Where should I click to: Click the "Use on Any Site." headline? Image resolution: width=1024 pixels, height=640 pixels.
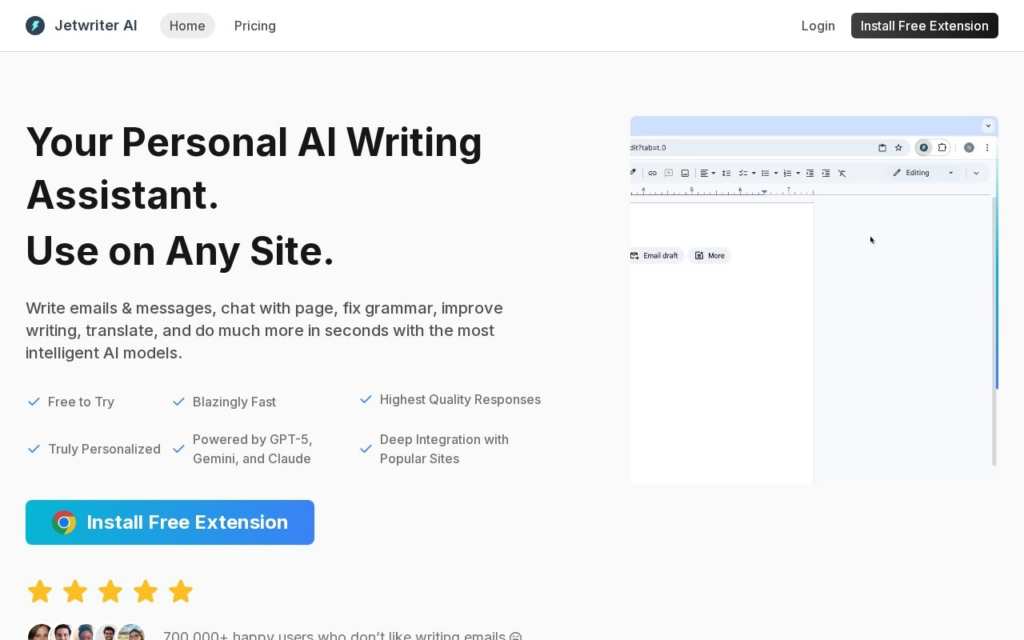pos(180,251)
